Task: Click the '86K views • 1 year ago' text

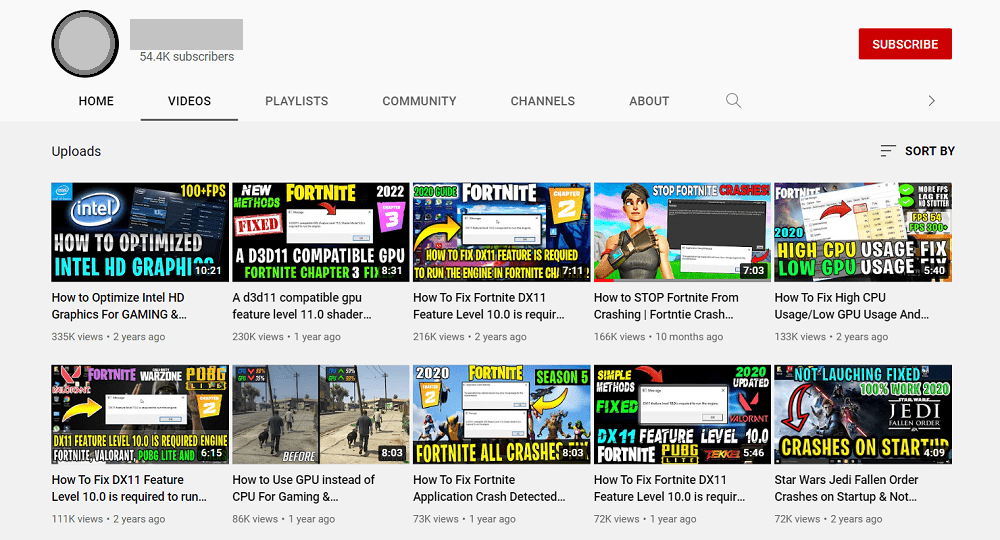Action: point(284,519)
